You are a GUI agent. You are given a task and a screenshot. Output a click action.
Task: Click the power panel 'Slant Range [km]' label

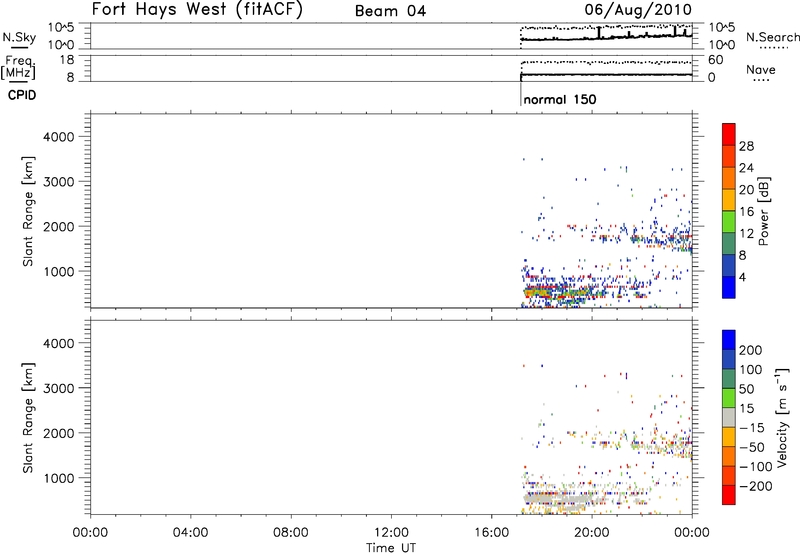(28, 211)
